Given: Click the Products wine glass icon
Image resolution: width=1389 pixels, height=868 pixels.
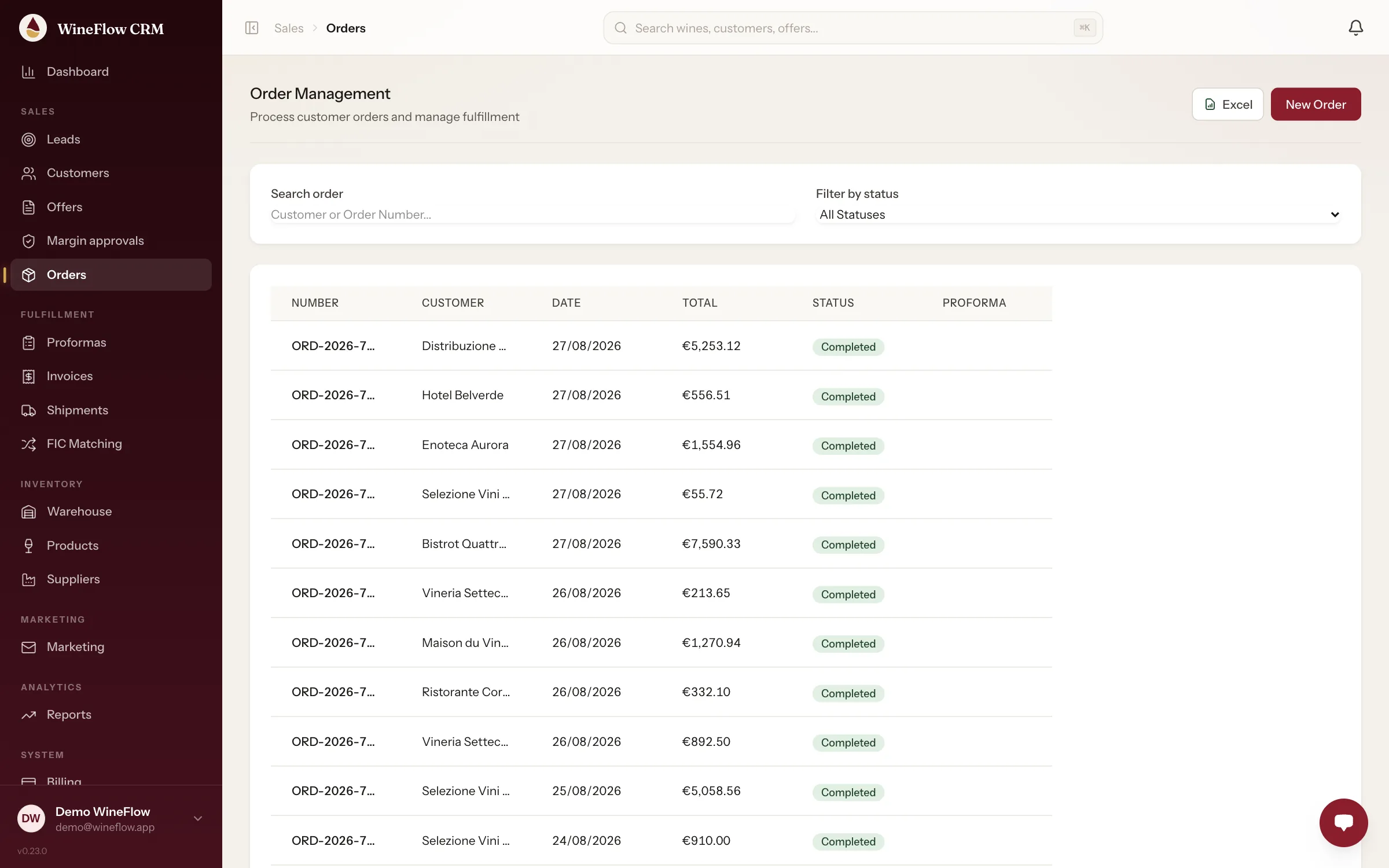Looking at the screenshot, I should (28, 546).
